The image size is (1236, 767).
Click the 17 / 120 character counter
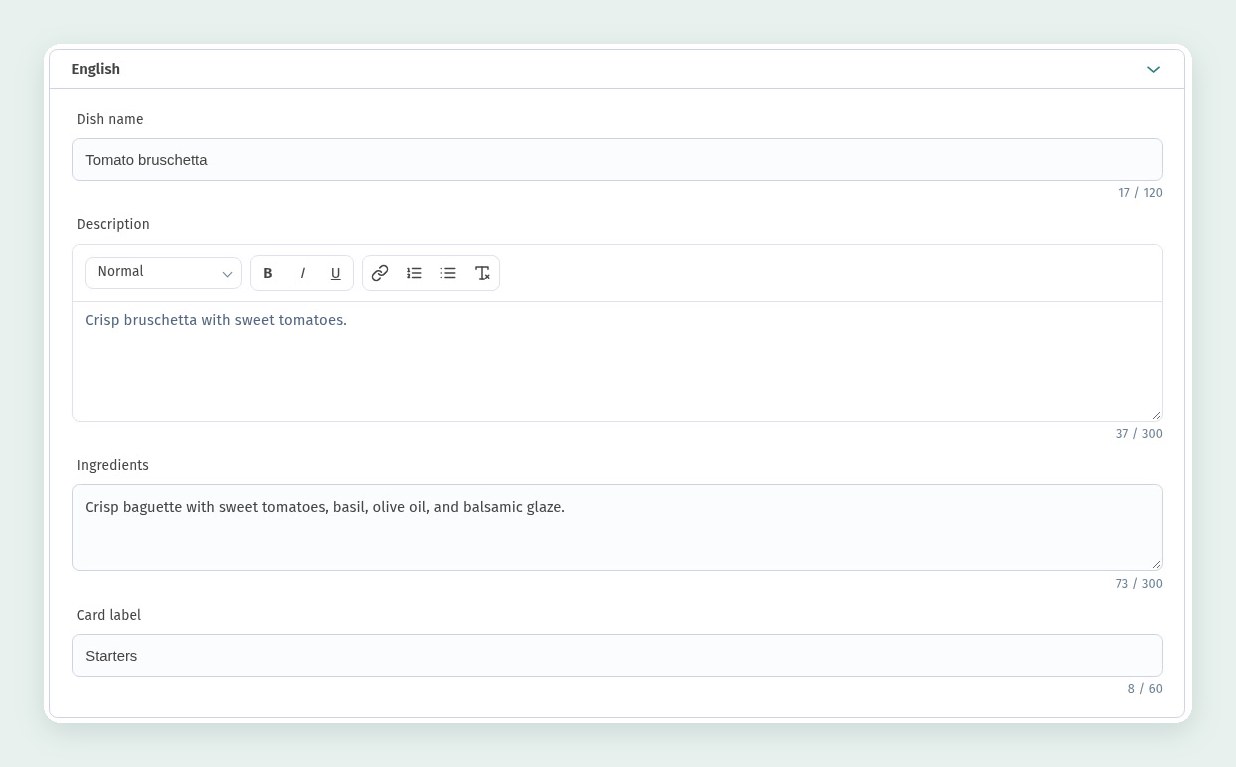pos(1140,193)
